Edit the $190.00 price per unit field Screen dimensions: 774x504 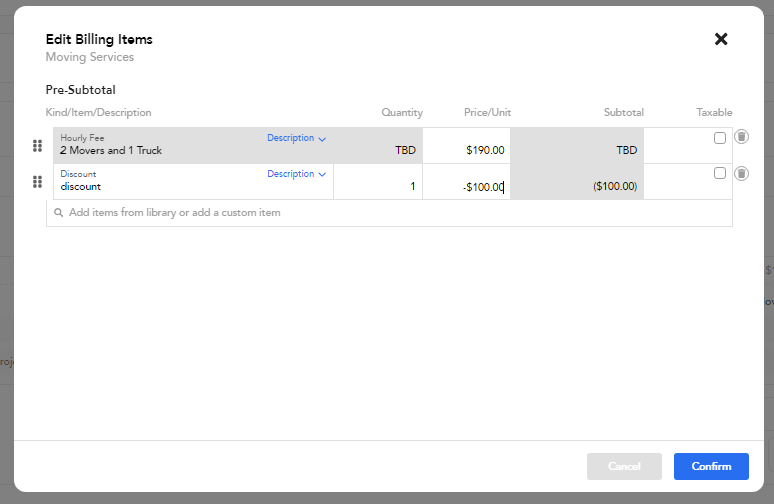click(466, 146)
